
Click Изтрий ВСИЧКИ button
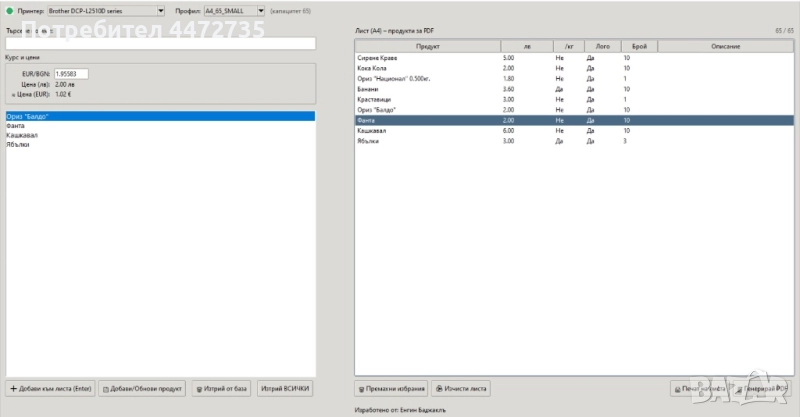pos(285,388)
